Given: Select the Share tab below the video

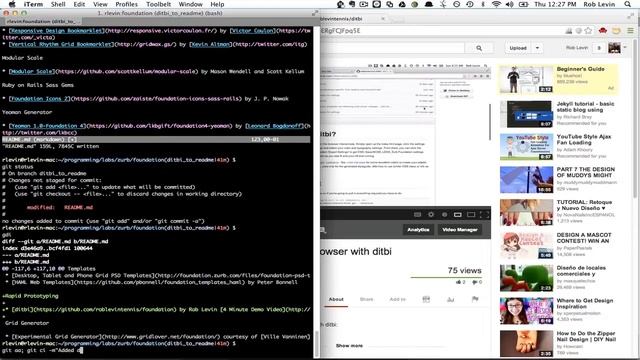Looking at the screenshot, I should [366, 299].
